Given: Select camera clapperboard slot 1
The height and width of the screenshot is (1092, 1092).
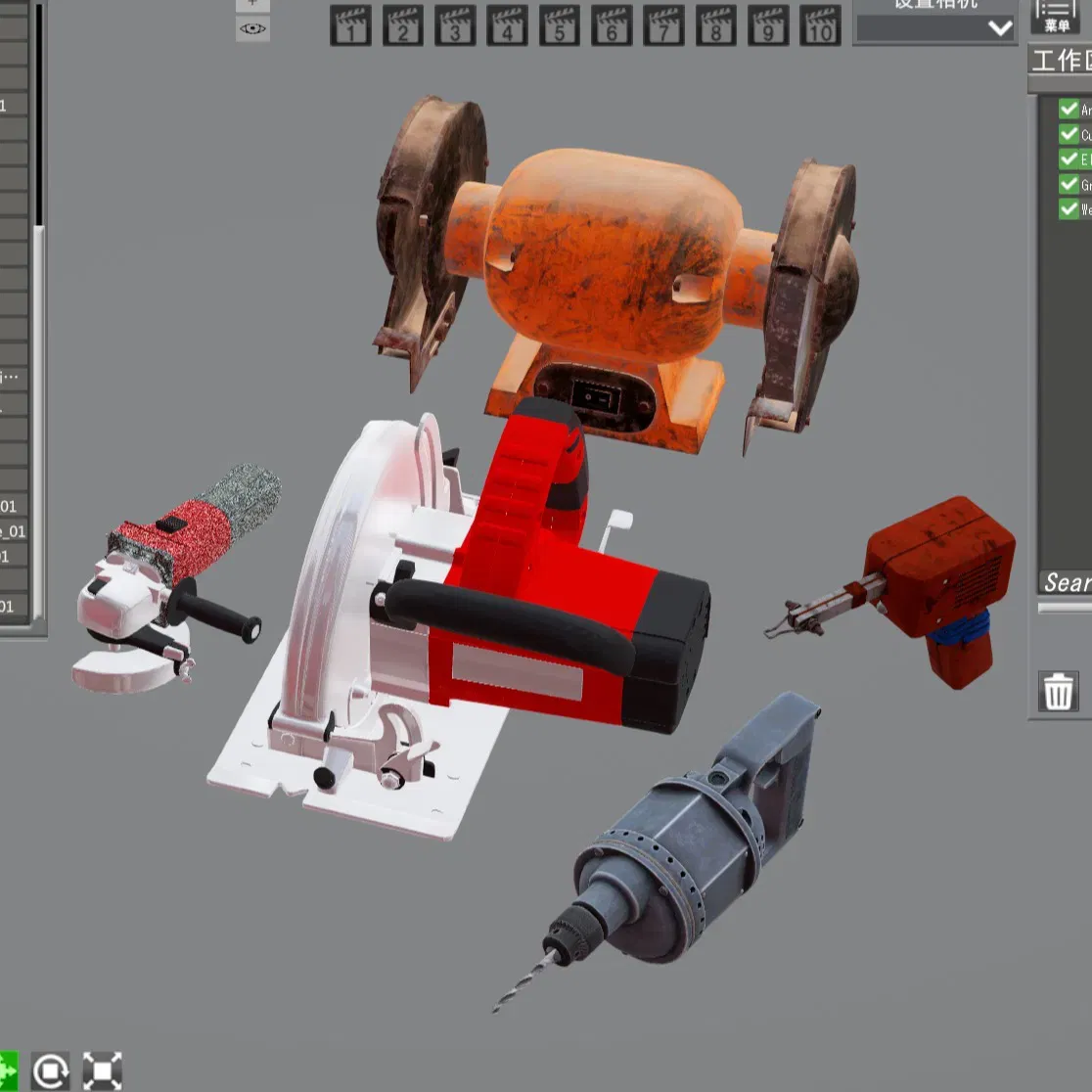Looking at the screenshot, I should click(350, 25).
